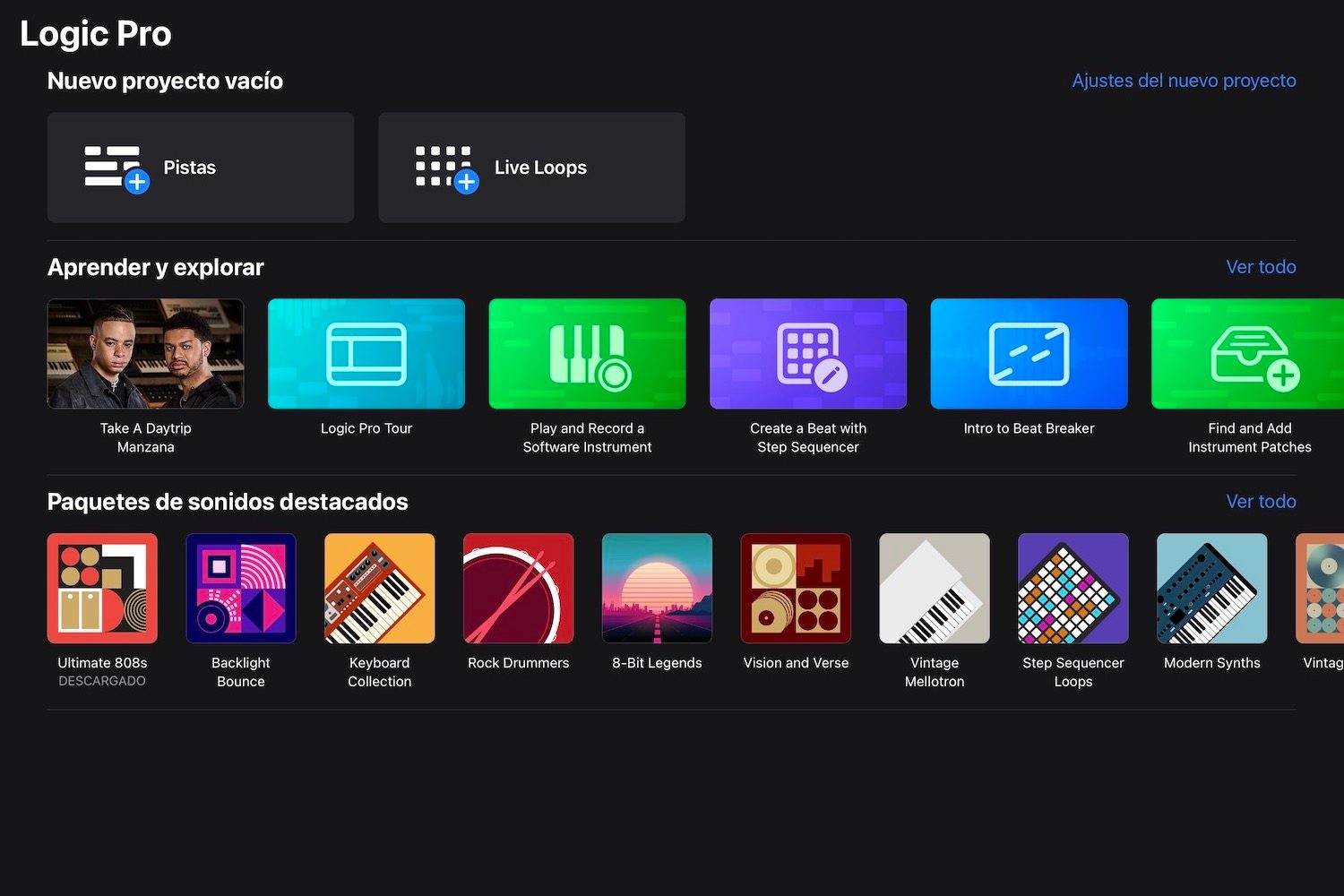
Task: Open the Intro to Beat Breaker lesson
Action: [1029, 354]
